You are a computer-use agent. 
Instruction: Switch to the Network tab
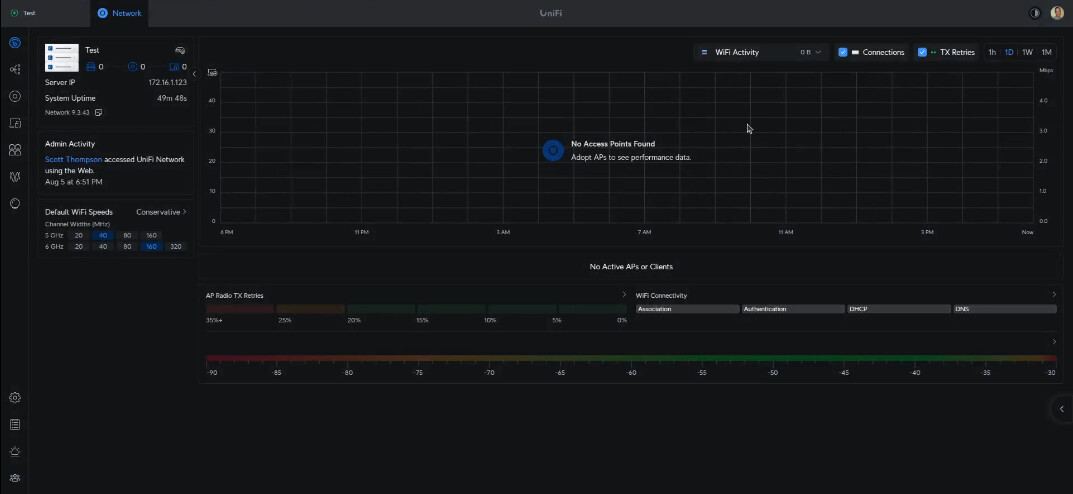(119, 13)
